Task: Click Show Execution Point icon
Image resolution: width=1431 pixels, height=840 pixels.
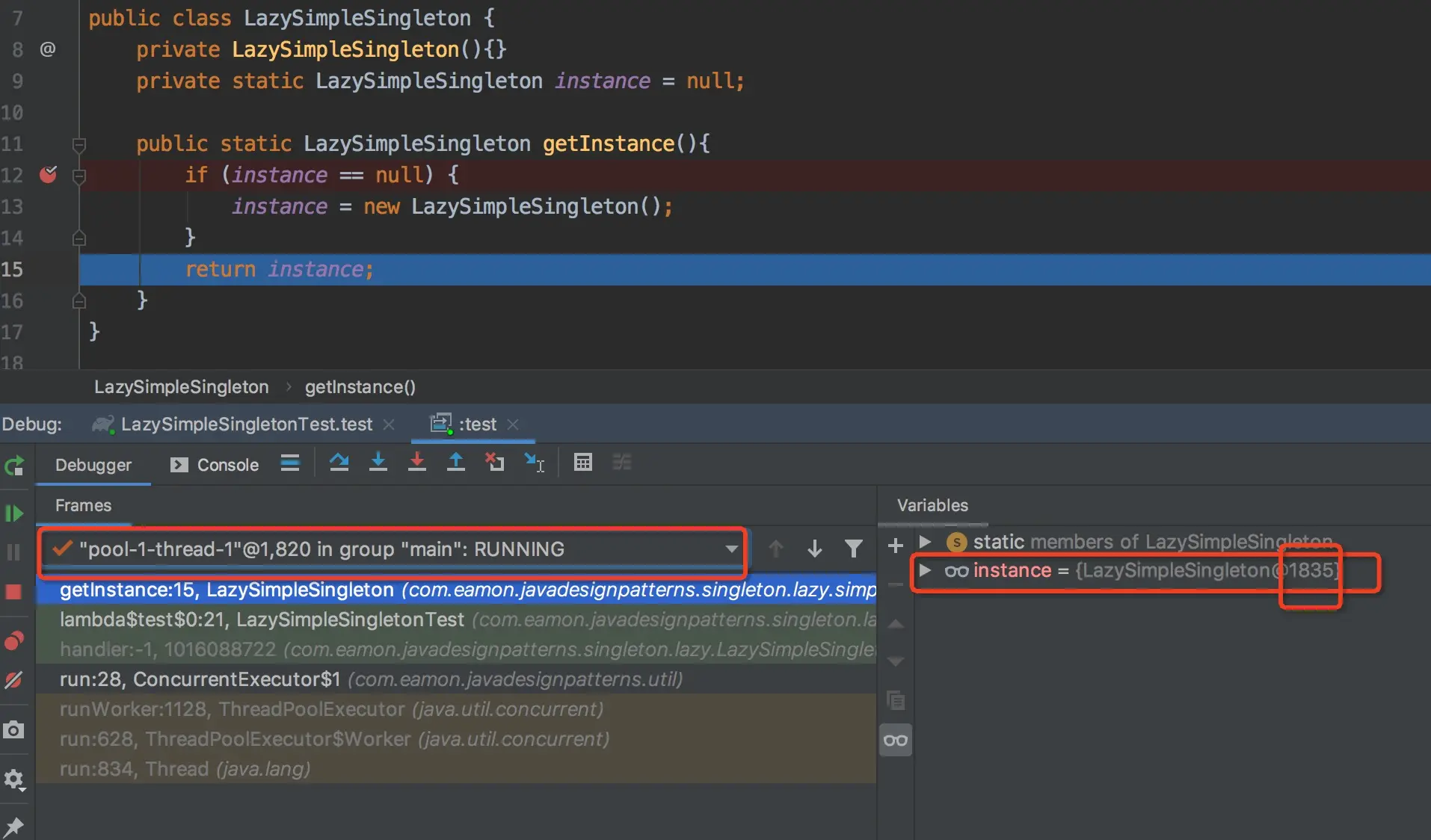Action: click(290, 463)
